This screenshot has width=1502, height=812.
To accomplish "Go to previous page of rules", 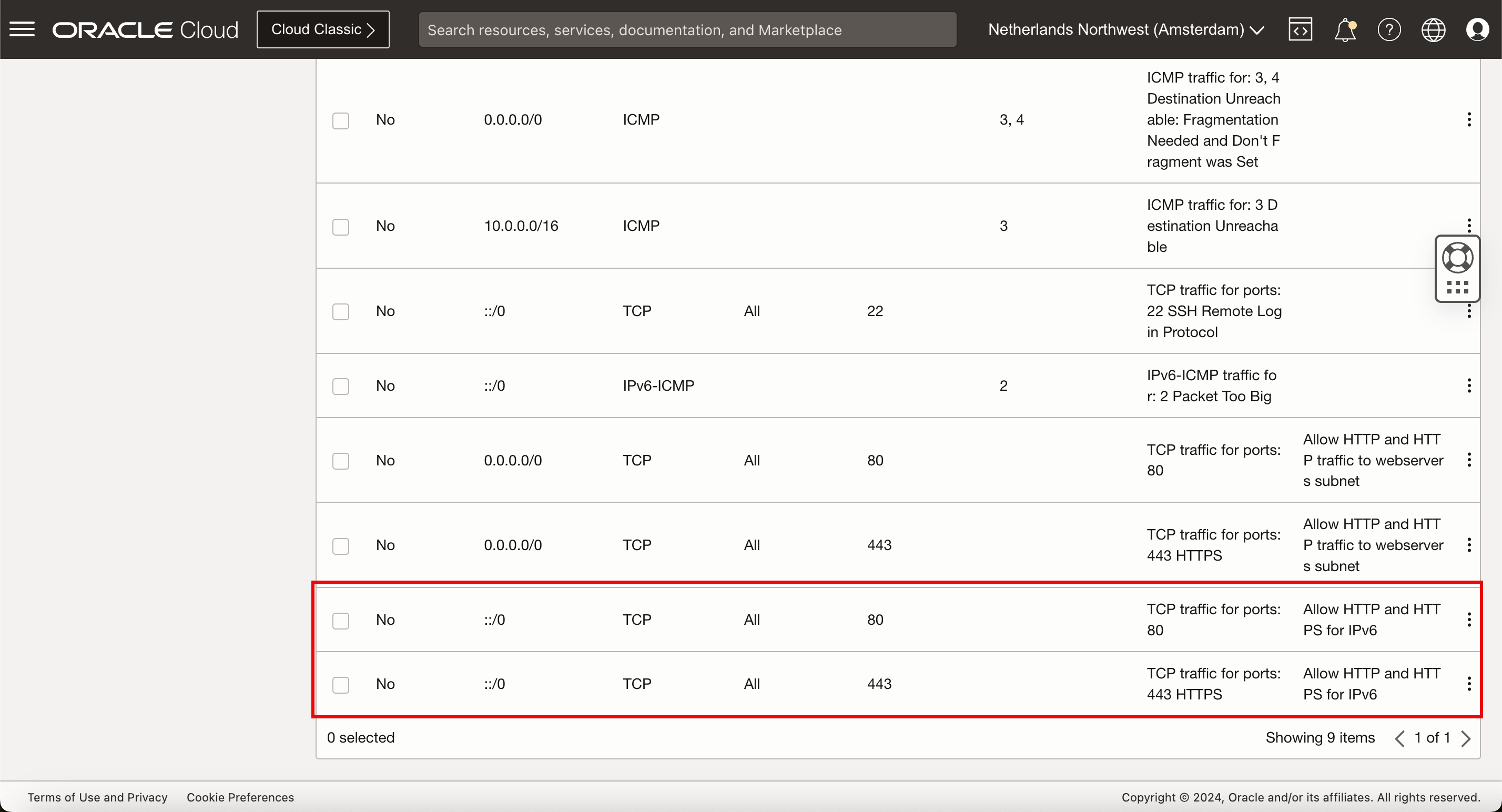I will (x=1399, y=738).
